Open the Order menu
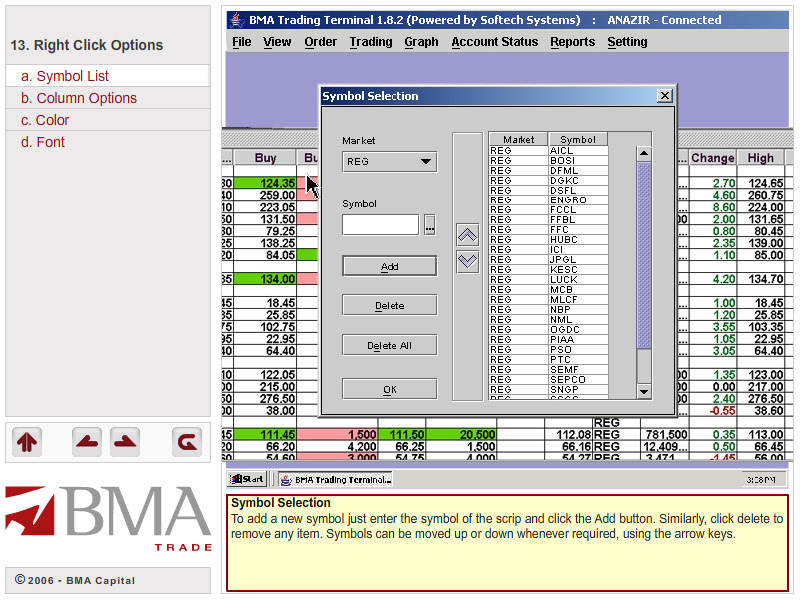The image size is (800, 600). coord(320,42)
